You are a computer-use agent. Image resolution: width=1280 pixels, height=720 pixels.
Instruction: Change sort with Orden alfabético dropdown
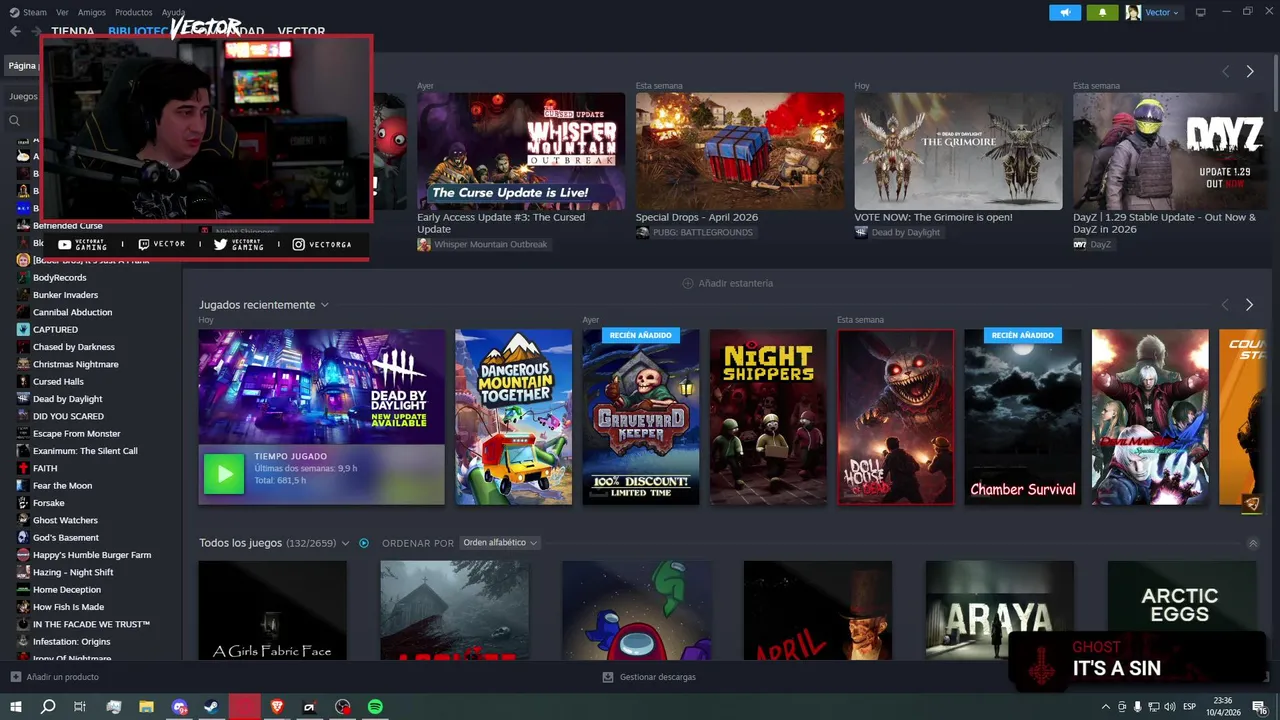[500, 543]
